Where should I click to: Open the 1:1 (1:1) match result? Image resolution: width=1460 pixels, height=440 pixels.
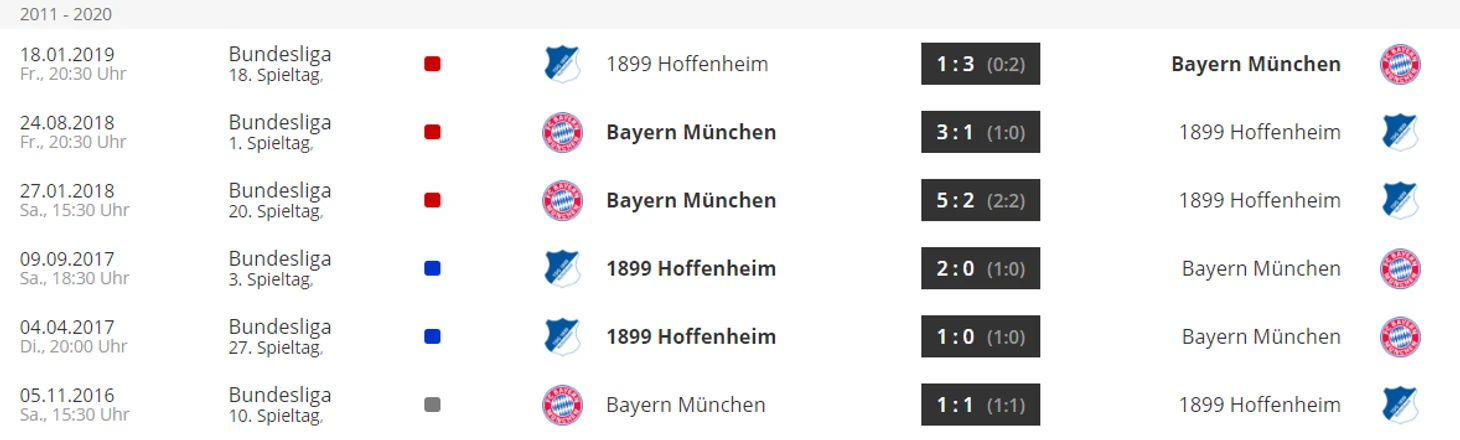pos(980,404)
